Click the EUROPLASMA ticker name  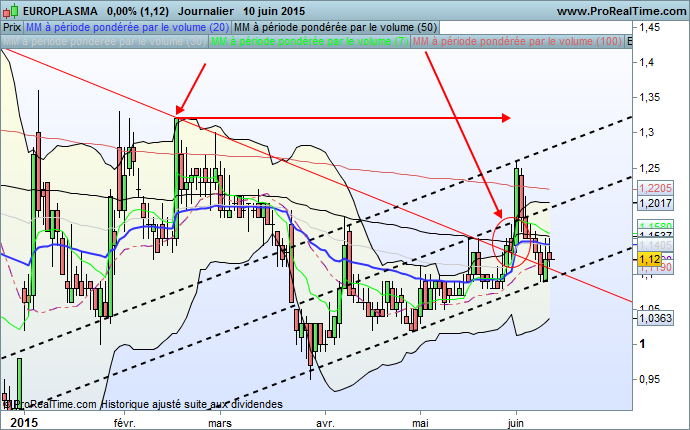pyautogui.click(x=60, y=11)
